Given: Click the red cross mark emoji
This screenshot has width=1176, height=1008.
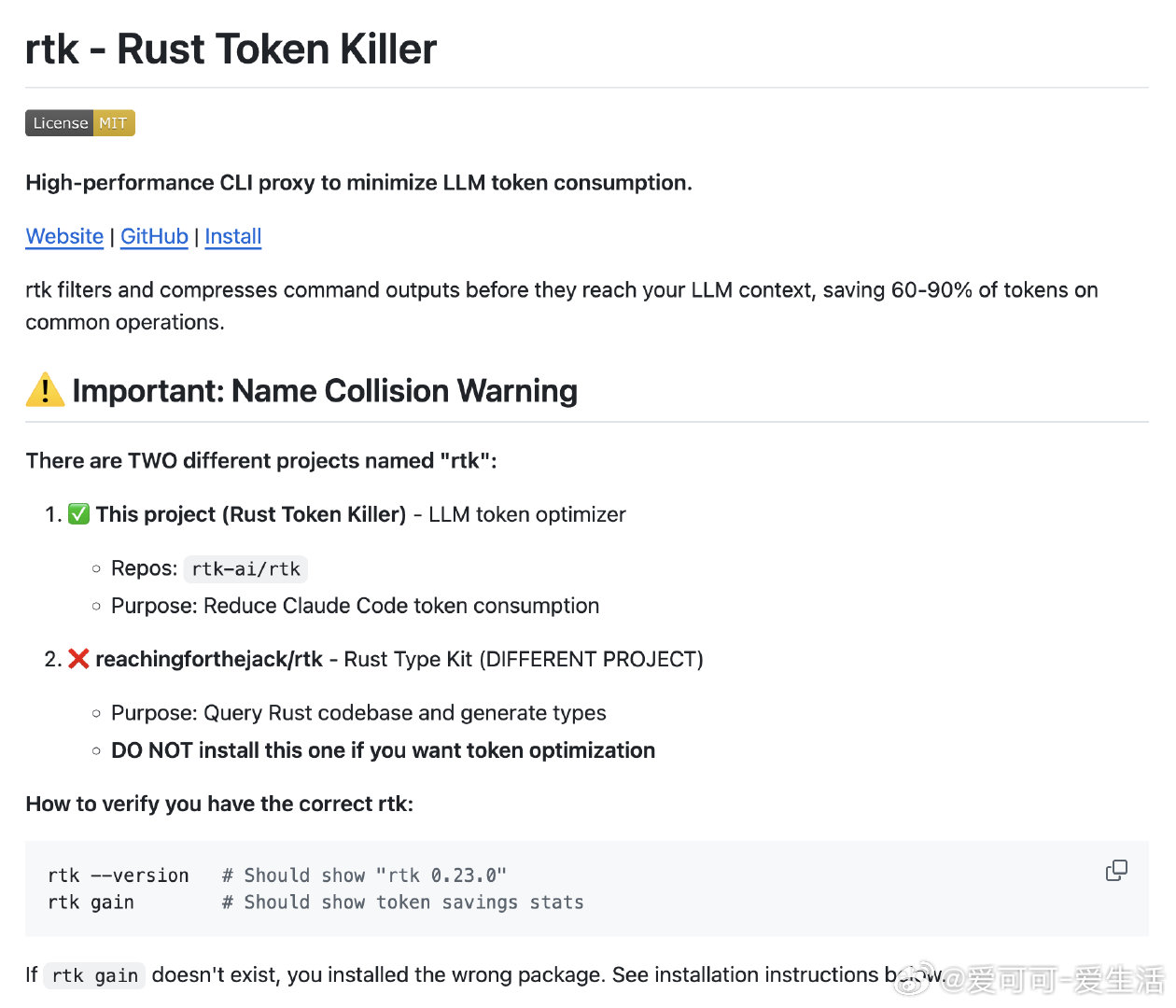Looking at the screenshot, I should point(78,659).
